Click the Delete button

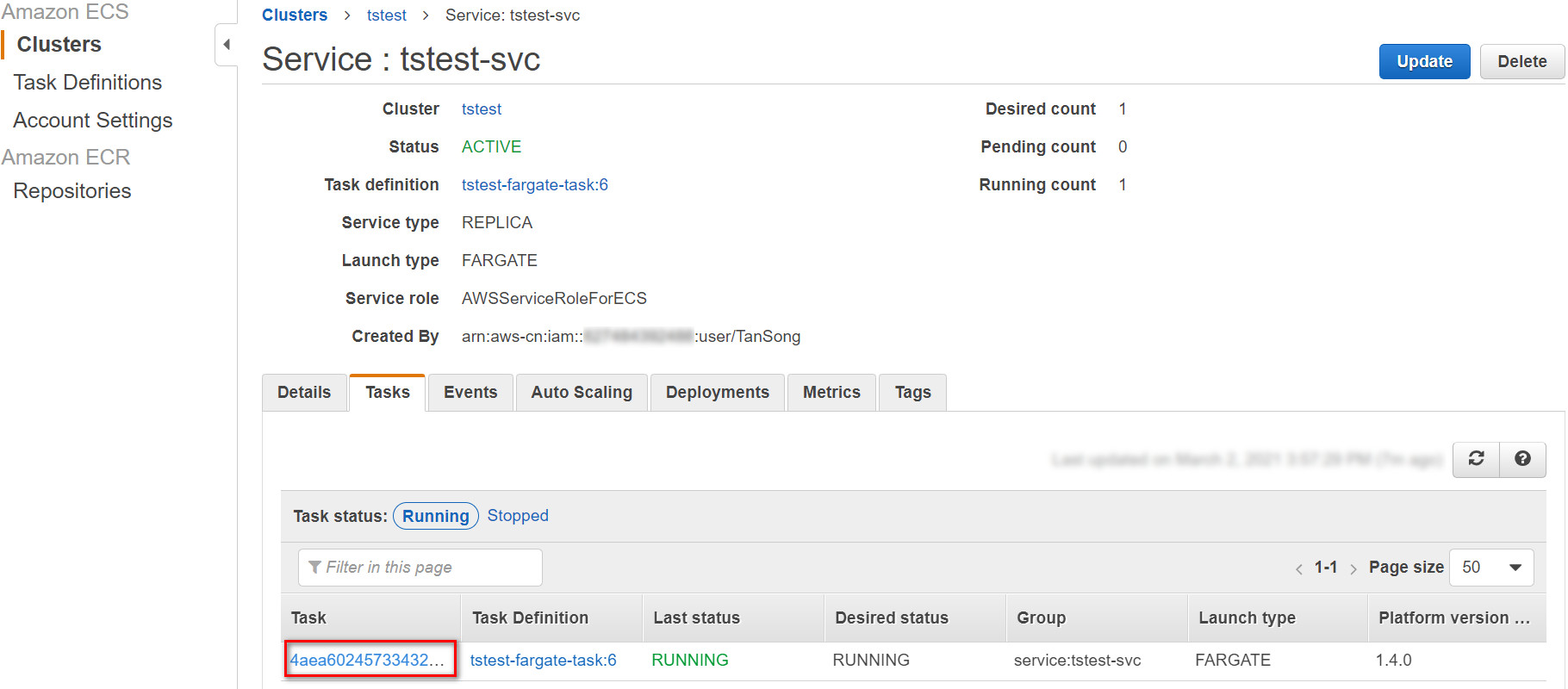(1521, 62)
